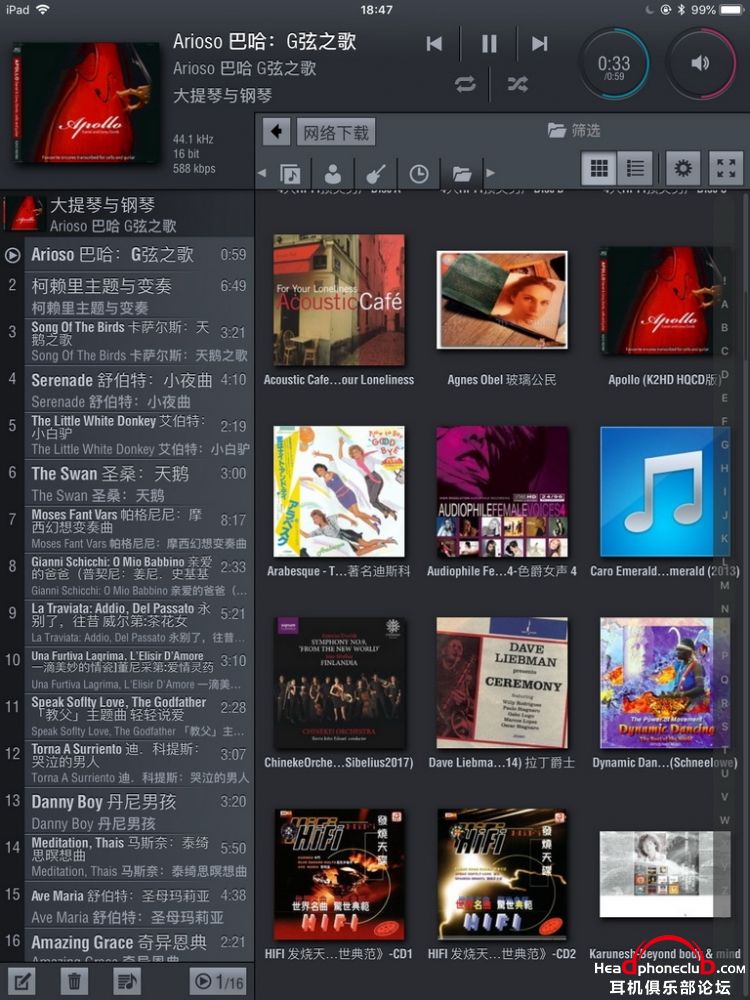Play track 7 Moses Fant Vars

(126, 530)
